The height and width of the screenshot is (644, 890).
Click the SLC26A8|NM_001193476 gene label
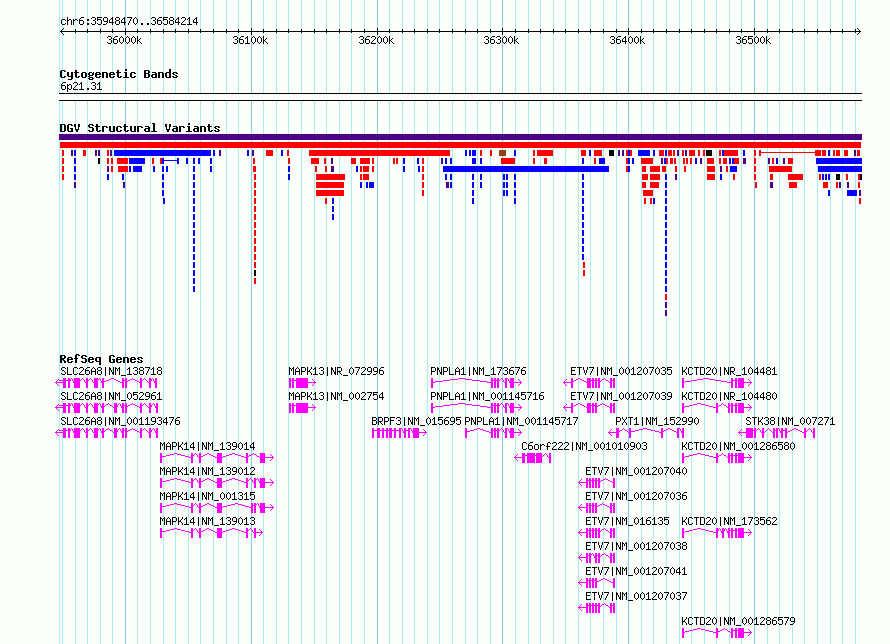click(x=120, y=421)
